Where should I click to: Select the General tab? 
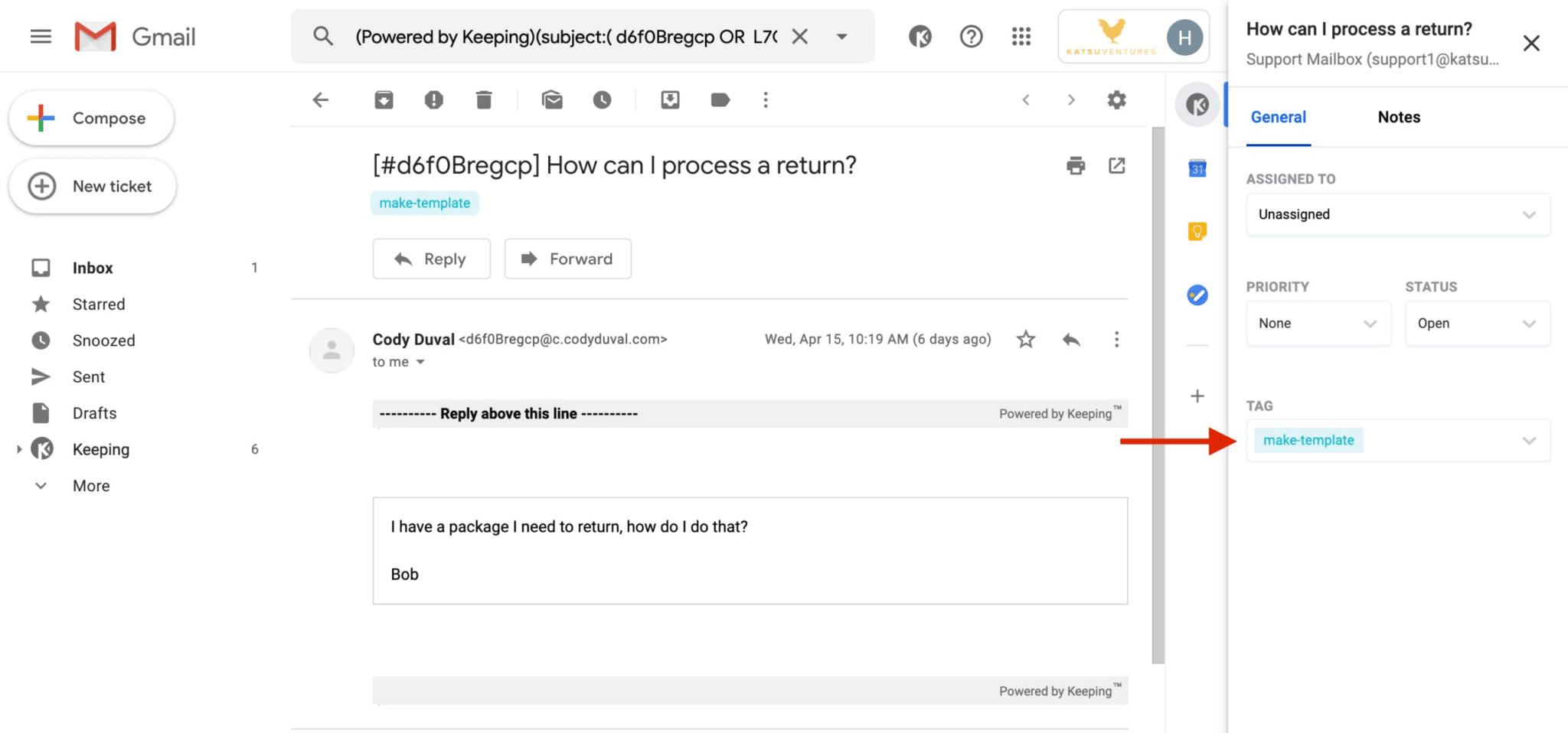coord(1278,117)
